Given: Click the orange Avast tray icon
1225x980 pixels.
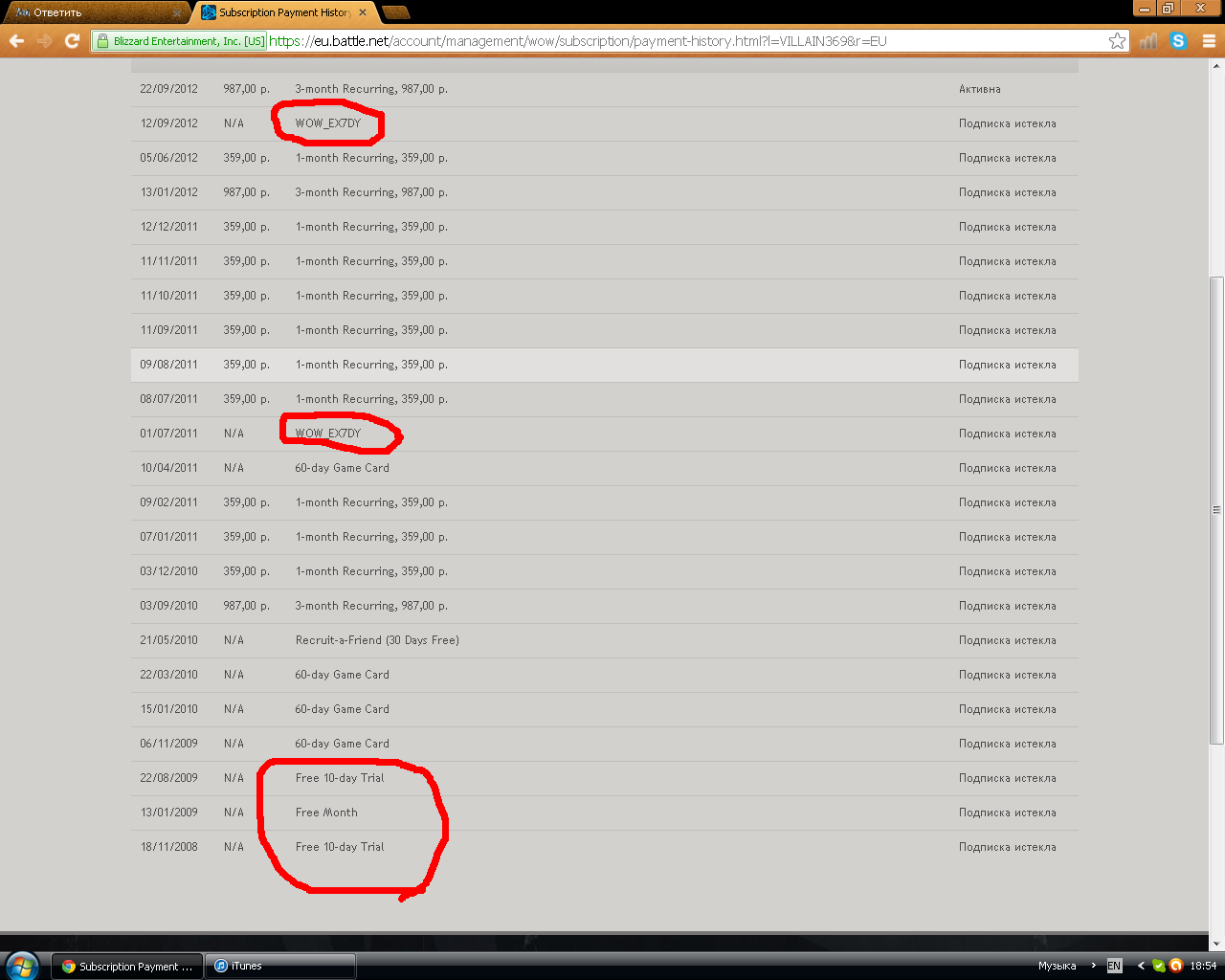Looking at the screenshot, I should coord(1176,966).
